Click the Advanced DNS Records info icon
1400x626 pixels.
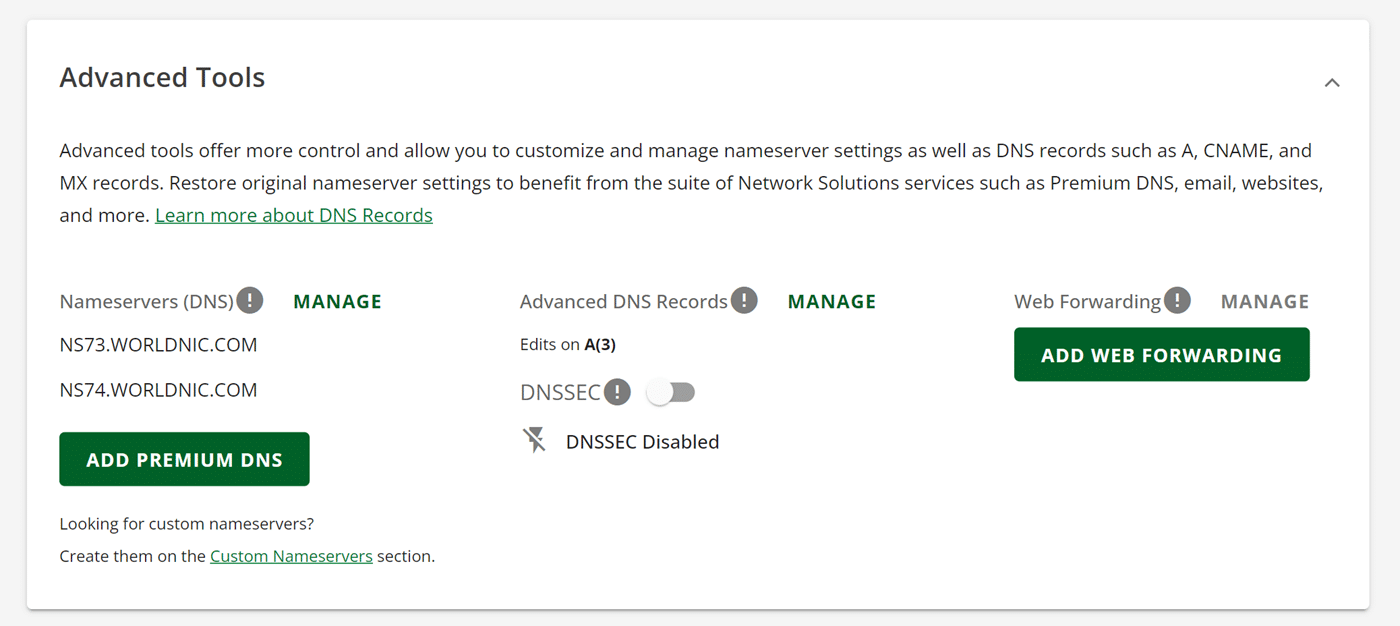pyautogui.click(x=744, y=299)
